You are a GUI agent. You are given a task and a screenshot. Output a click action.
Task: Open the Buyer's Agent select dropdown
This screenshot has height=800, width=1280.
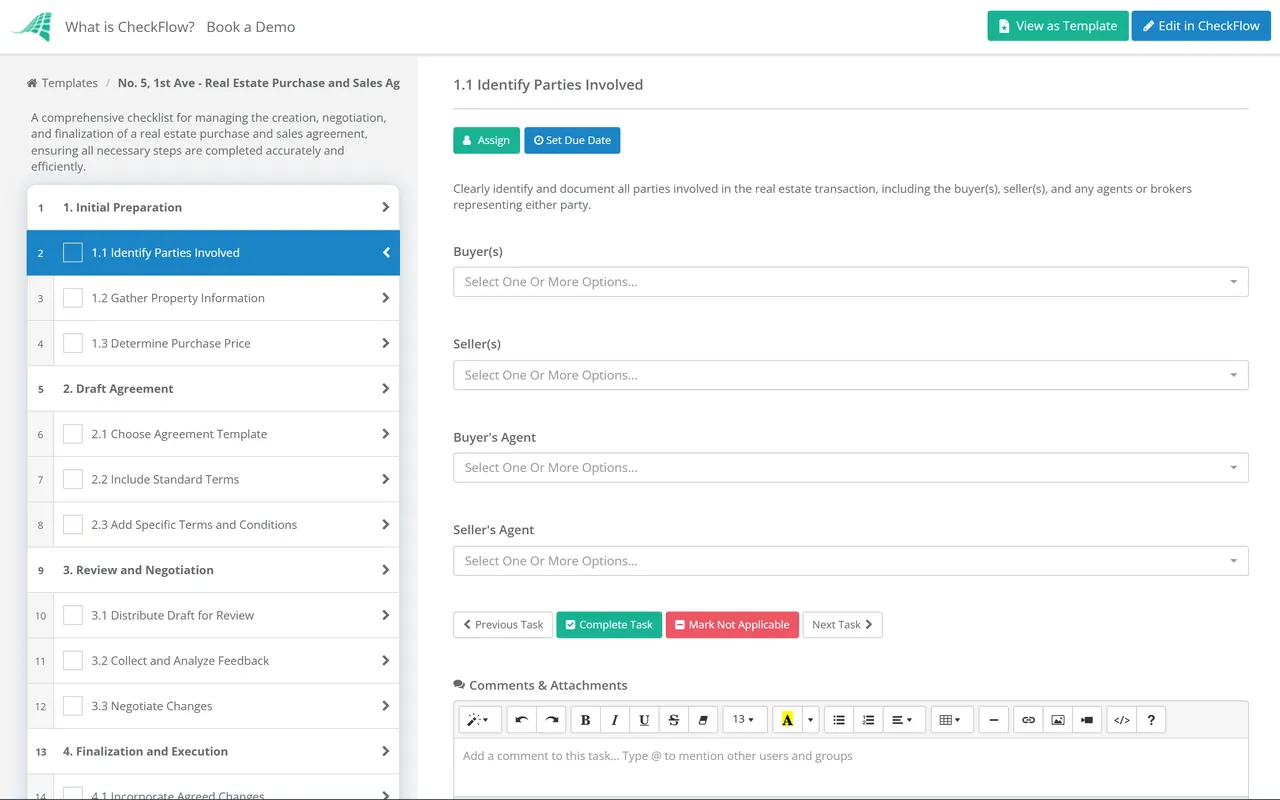tap(851, 467)
